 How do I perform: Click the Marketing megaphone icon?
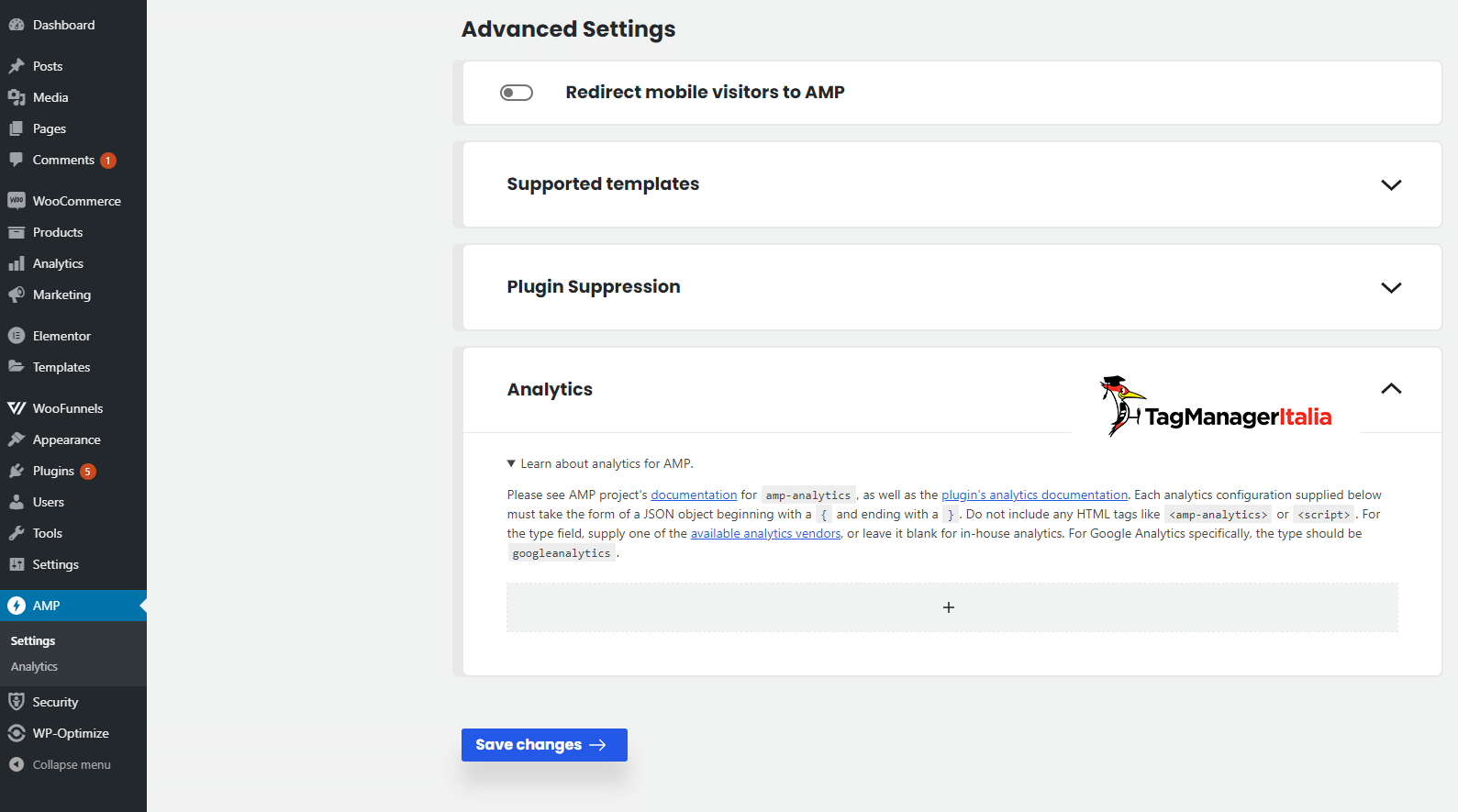click(x=17, y=295)
